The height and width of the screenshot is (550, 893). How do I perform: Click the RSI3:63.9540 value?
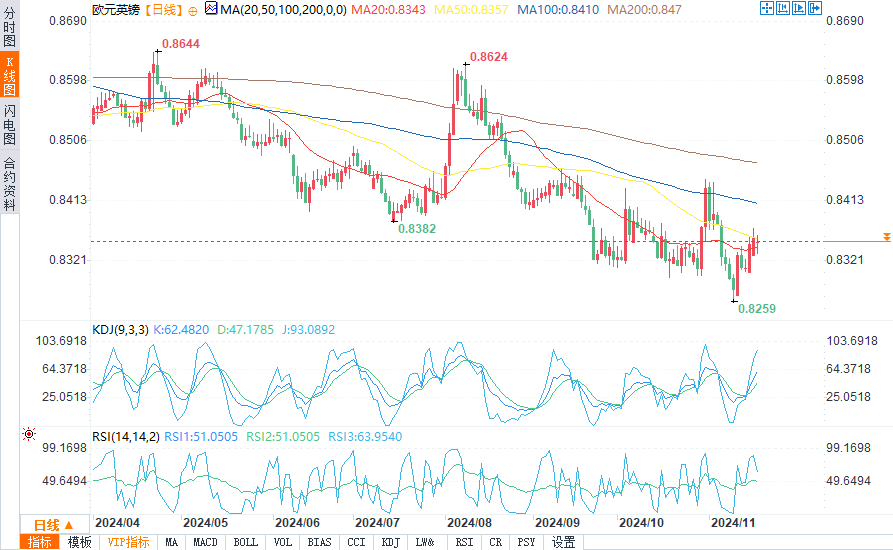tap(365, 437)
